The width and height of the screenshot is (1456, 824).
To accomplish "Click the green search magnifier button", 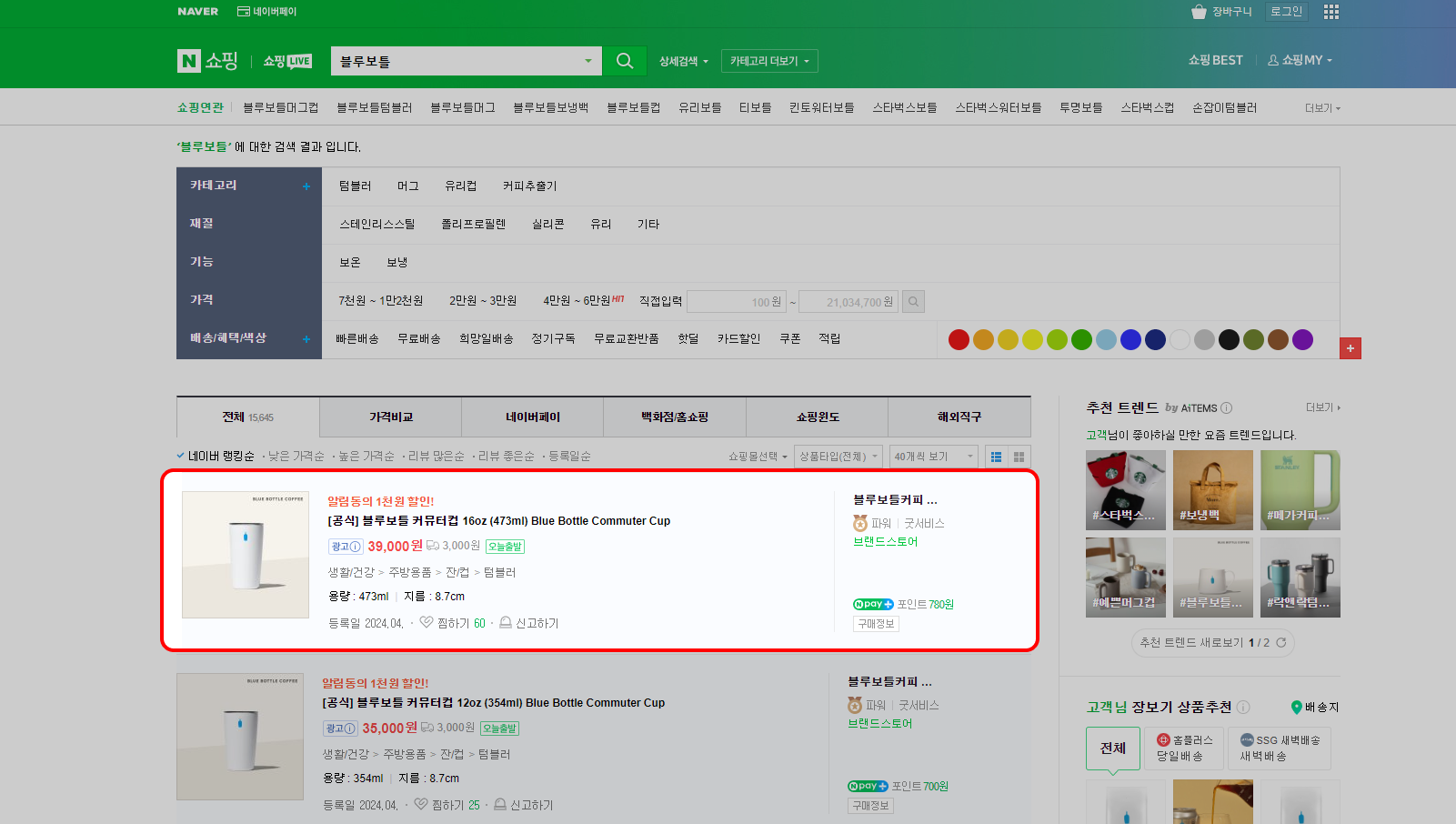I will click(625, 61).
